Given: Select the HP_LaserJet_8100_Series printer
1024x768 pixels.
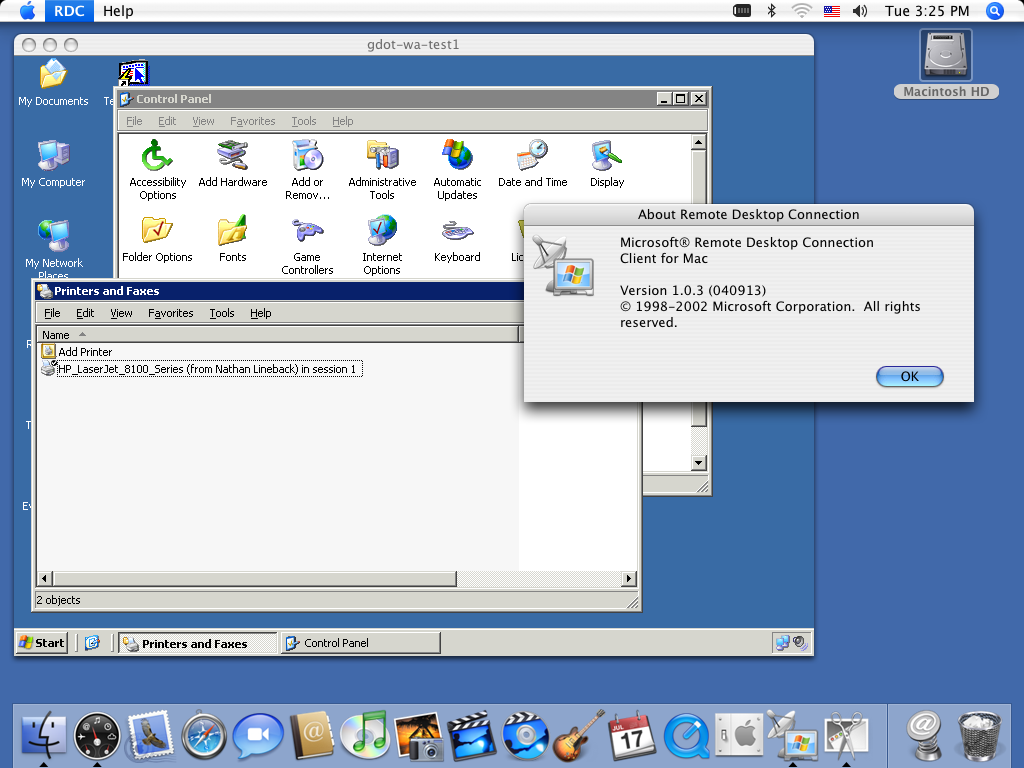Looking at the screenshot, I should [204, 368].
